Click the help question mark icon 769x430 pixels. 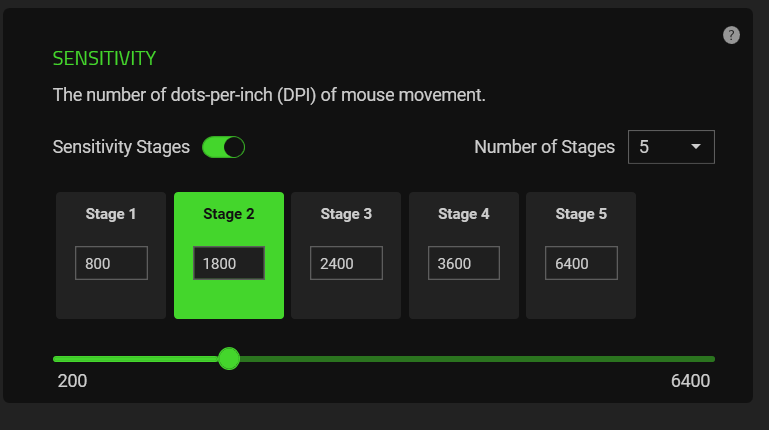(731, 35)
